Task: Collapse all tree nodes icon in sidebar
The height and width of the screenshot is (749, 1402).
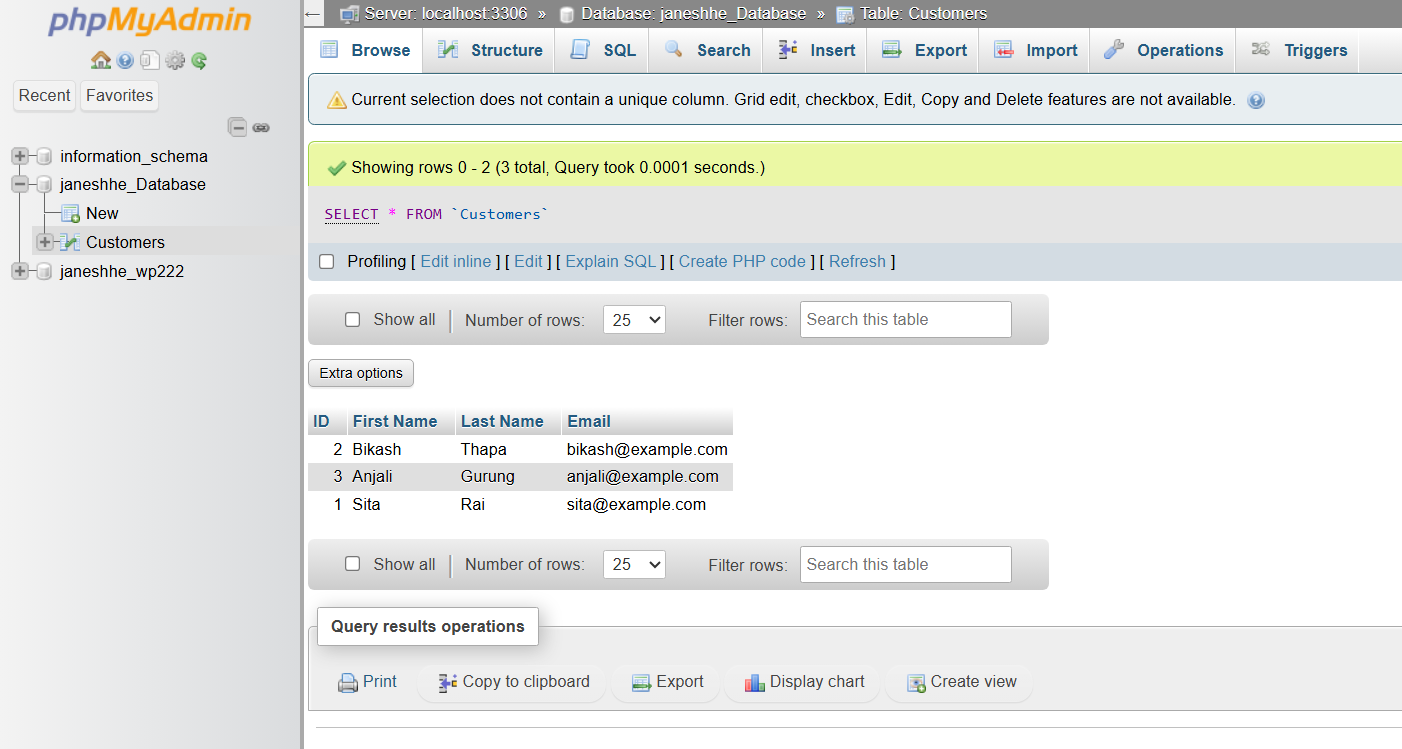Action: (237, 127)
